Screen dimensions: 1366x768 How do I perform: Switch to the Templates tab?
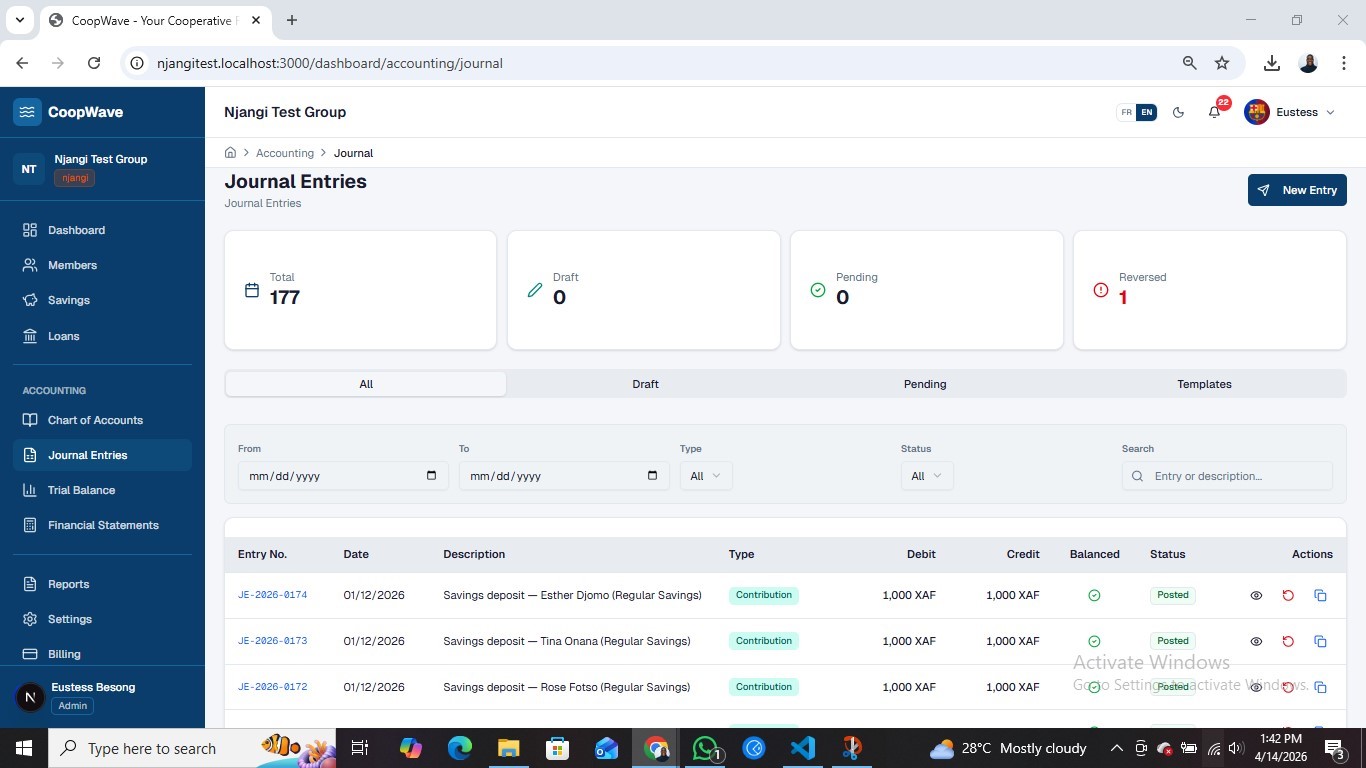1204,384
